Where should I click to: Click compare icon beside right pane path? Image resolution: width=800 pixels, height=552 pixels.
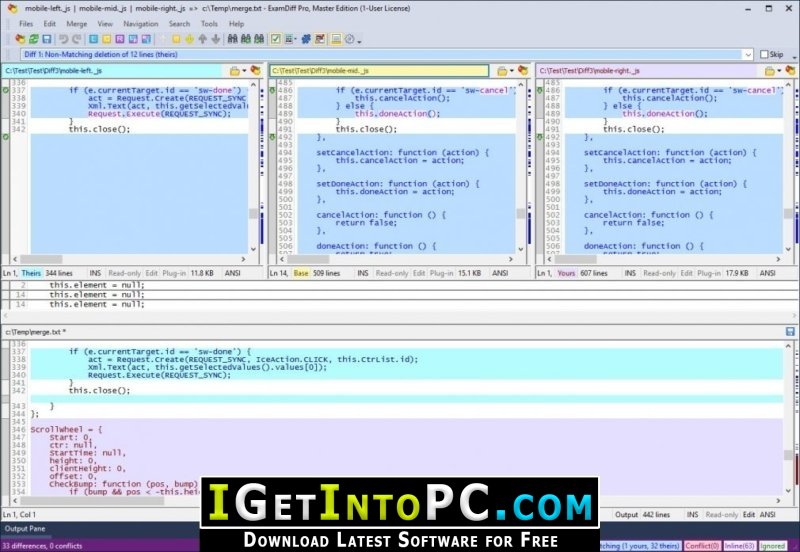790,70
